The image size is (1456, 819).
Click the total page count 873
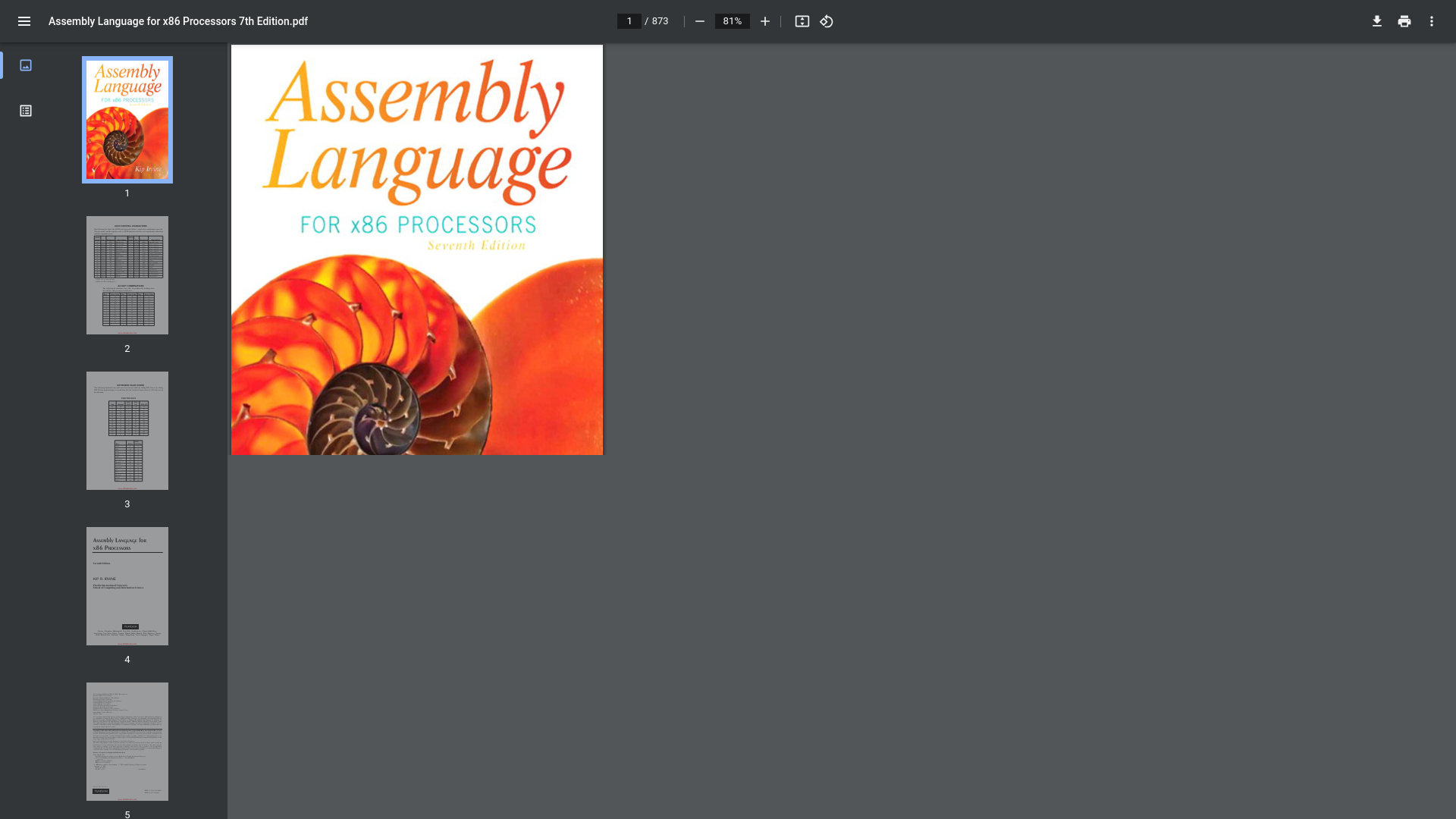coord(661,21)
